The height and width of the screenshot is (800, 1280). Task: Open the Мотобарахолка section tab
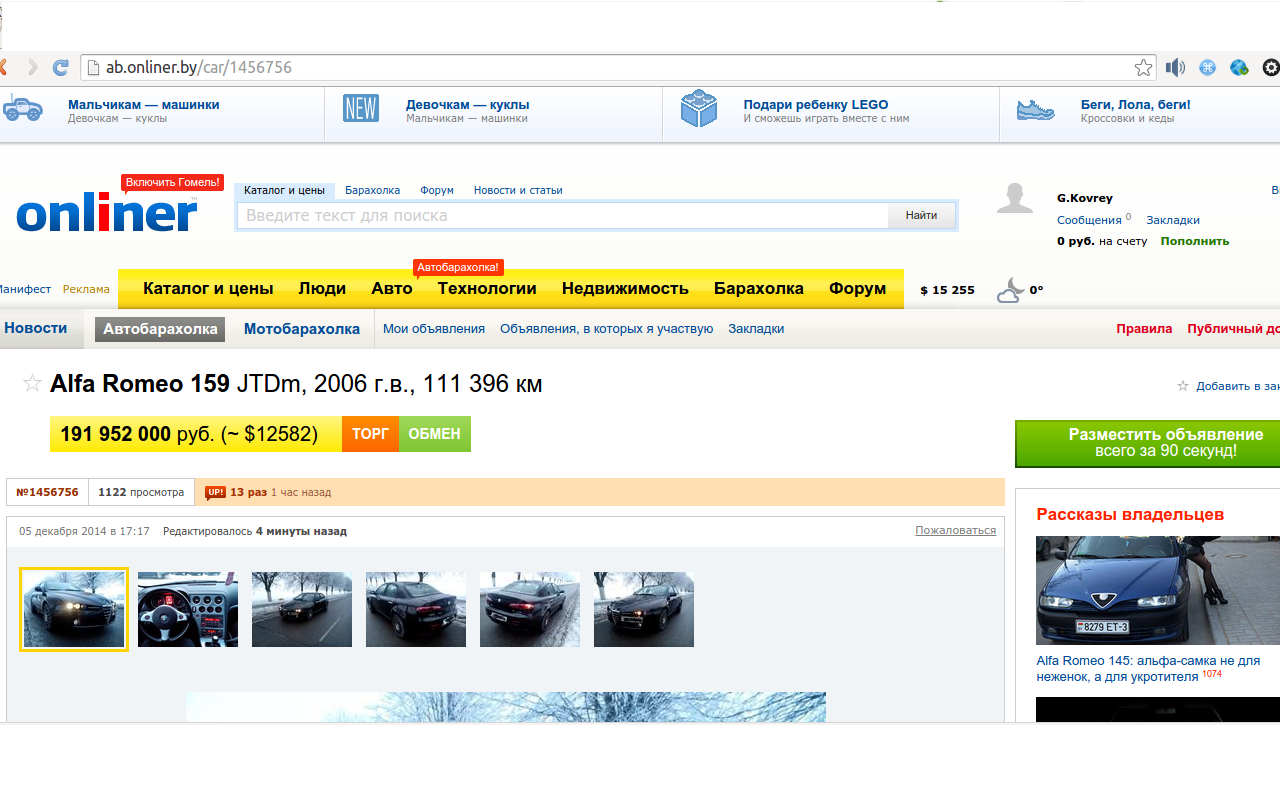[x=302, y=329]
